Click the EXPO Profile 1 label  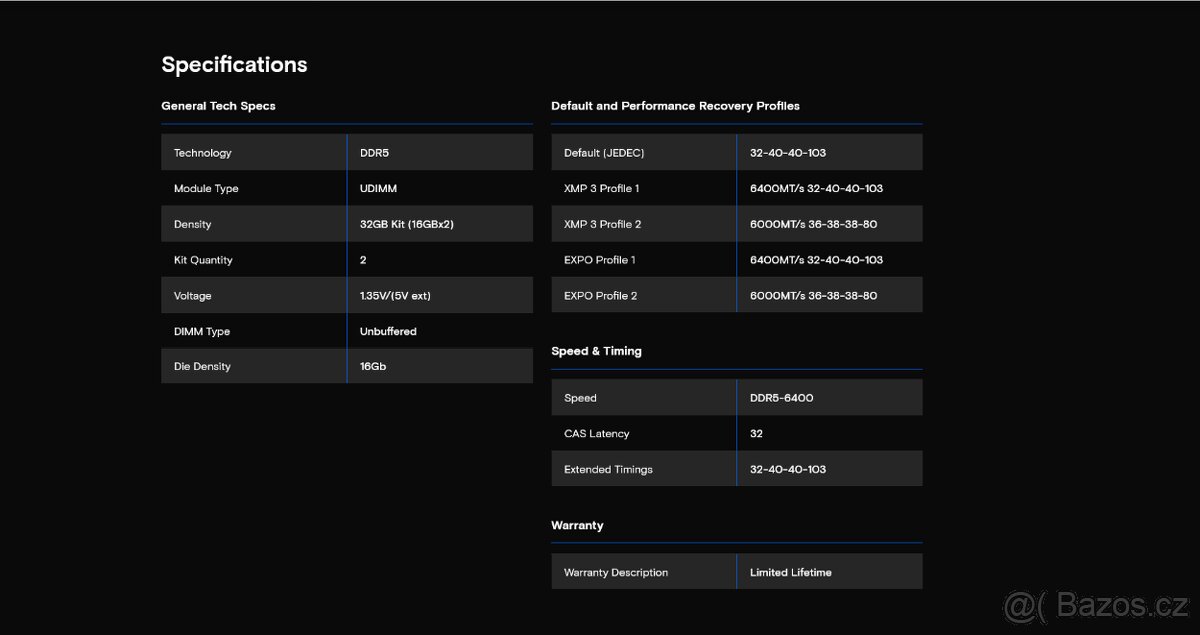pos(600,260)
